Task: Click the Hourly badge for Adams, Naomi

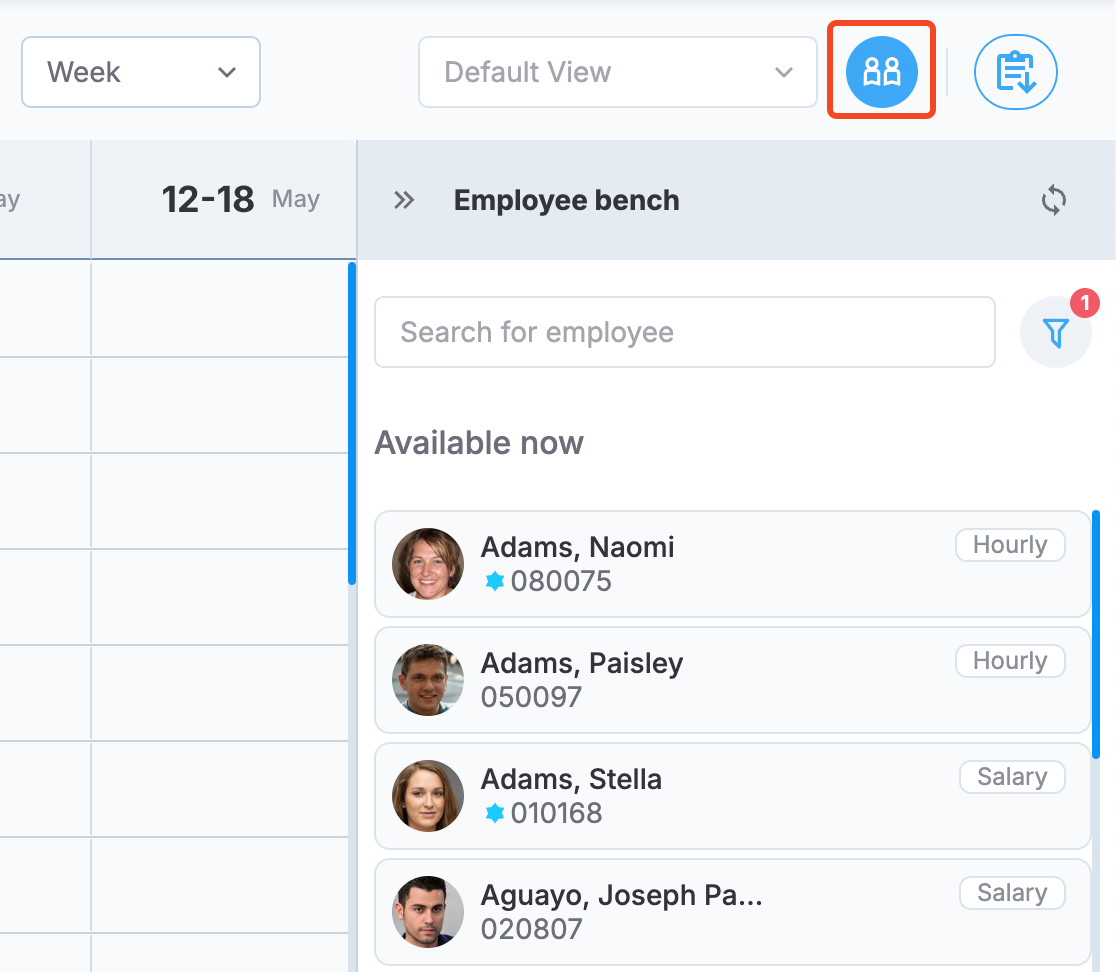Action: [1010, 545]
